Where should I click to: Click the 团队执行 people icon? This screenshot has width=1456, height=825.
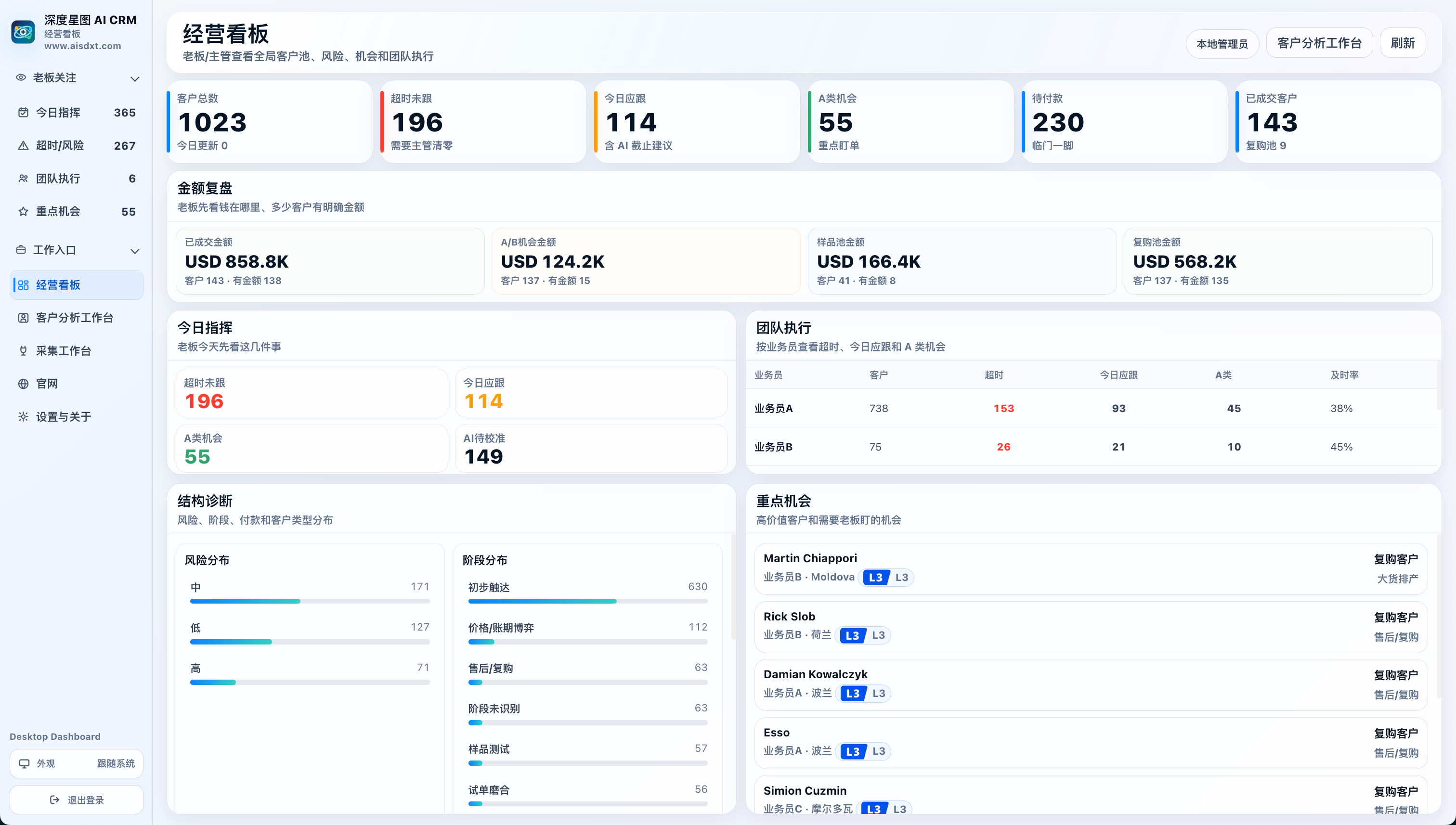tap(23, 179)
